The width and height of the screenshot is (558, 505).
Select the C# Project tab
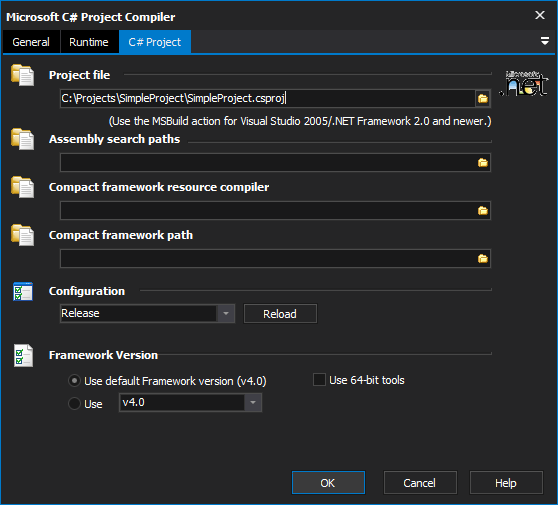155,42
